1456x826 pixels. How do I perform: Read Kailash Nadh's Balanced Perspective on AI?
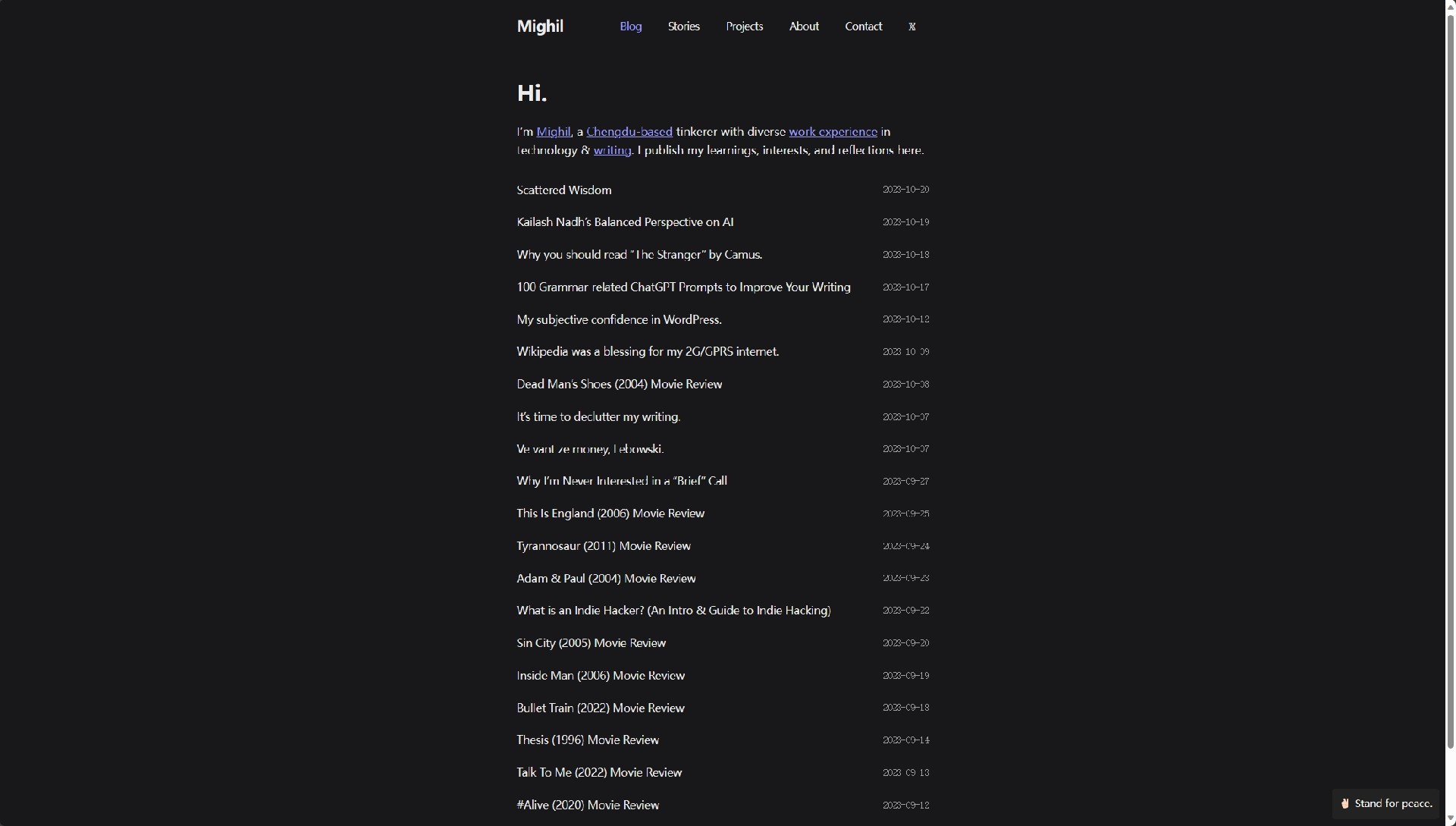pyautogui.click(x=624, y=222)
